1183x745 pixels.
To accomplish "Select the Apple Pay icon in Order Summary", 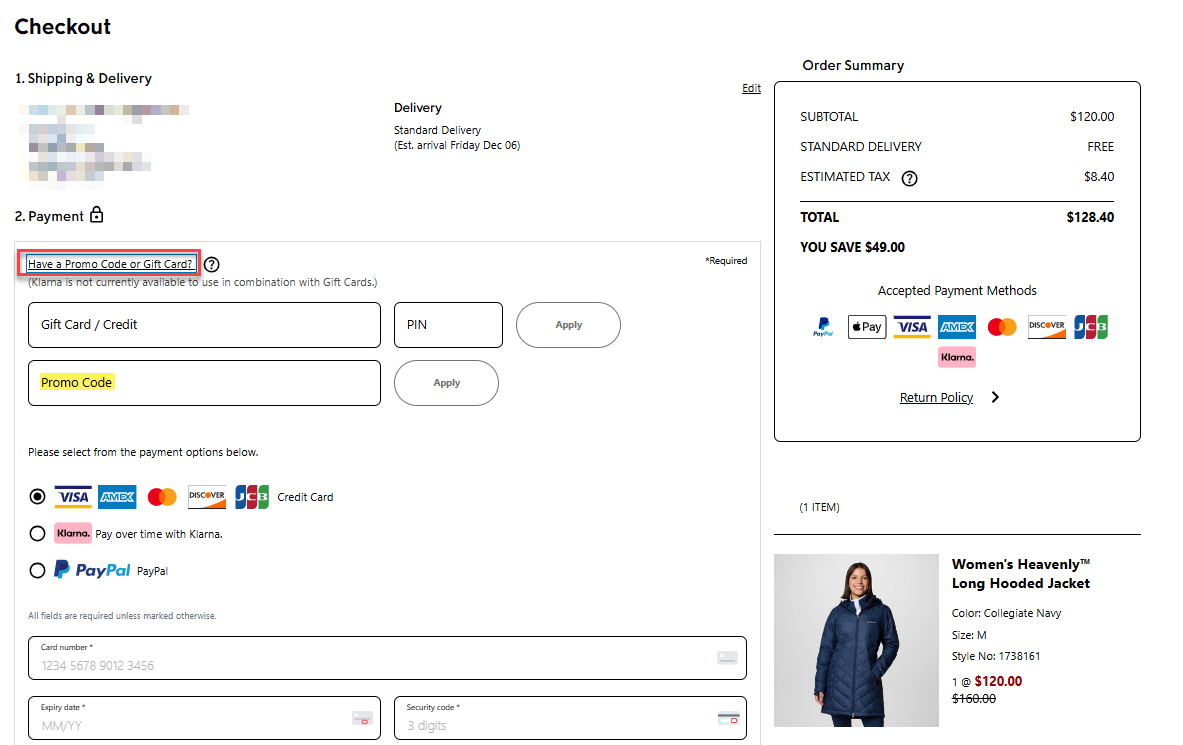I will (x=866, y=326).
